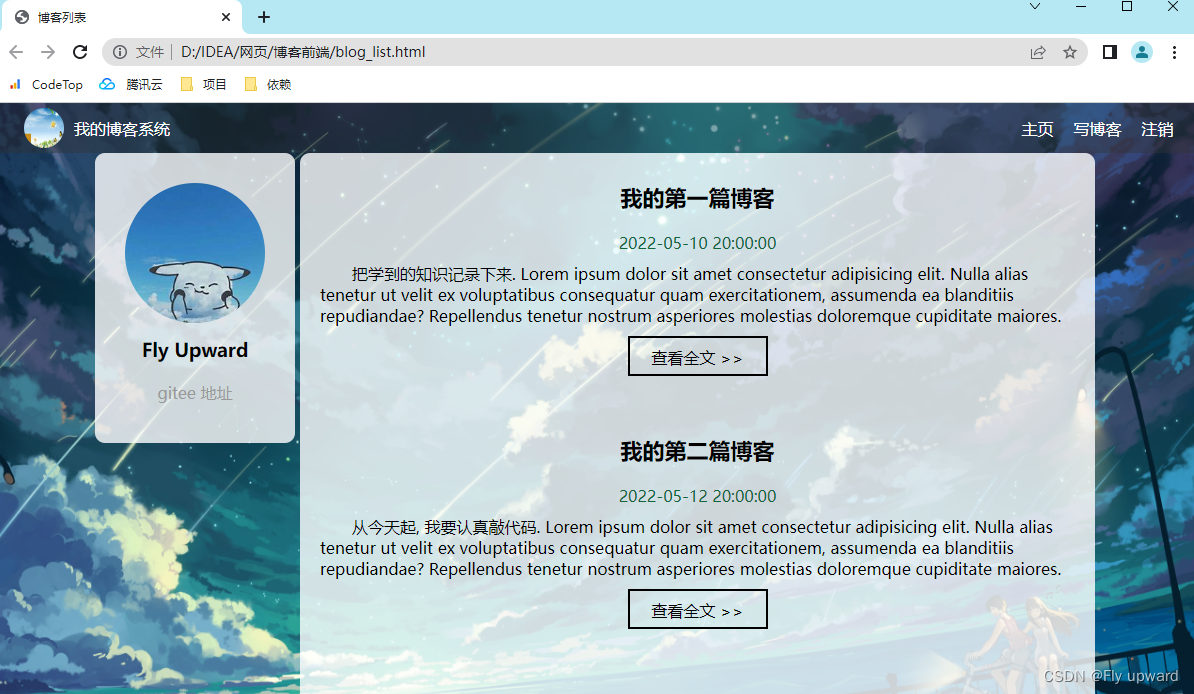1194x694 pixels.
Task: View full text of the first blog
Action: 697,357
